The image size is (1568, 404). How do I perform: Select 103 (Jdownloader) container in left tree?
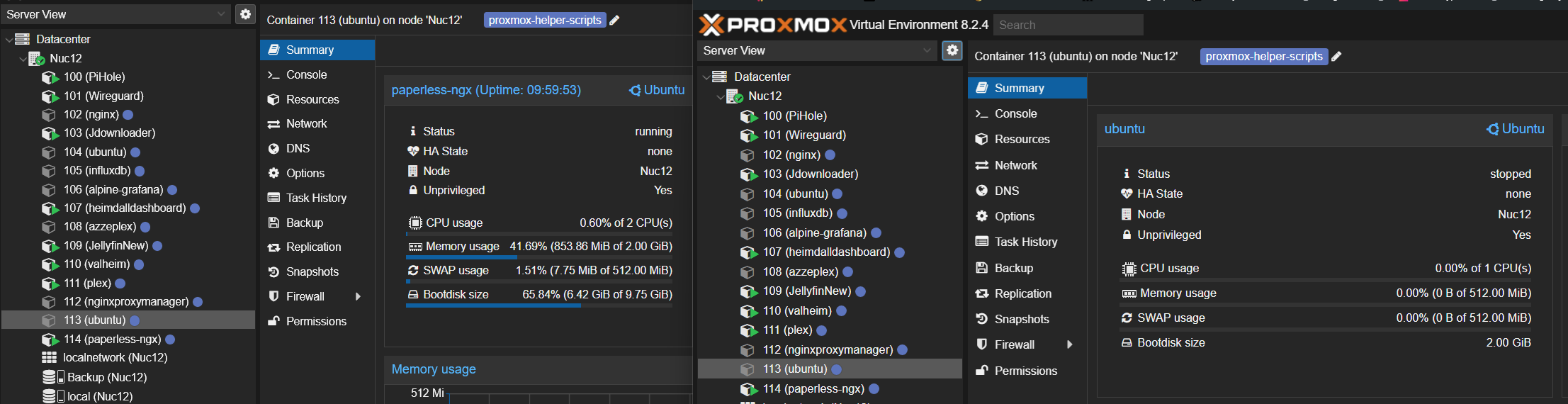tap(109, 133)
